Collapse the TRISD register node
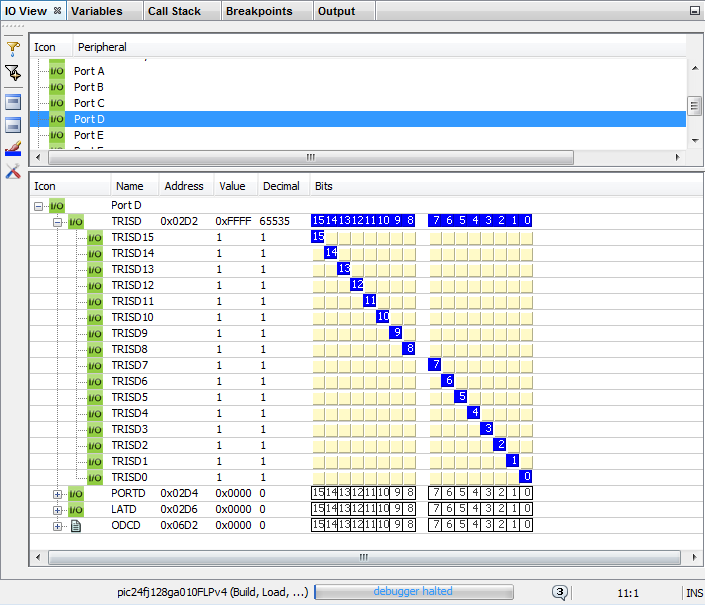Viewport: 705px width, 605px height. point(58,221)
